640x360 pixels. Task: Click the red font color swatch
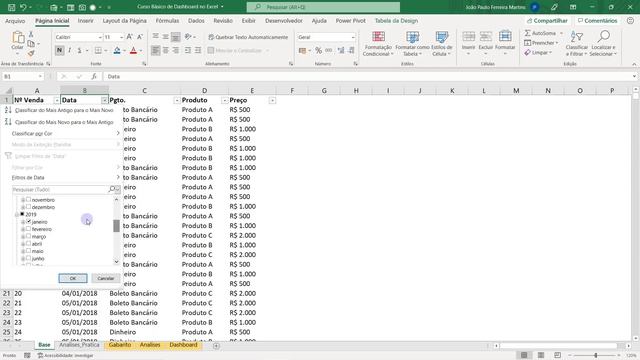(133, 51)
